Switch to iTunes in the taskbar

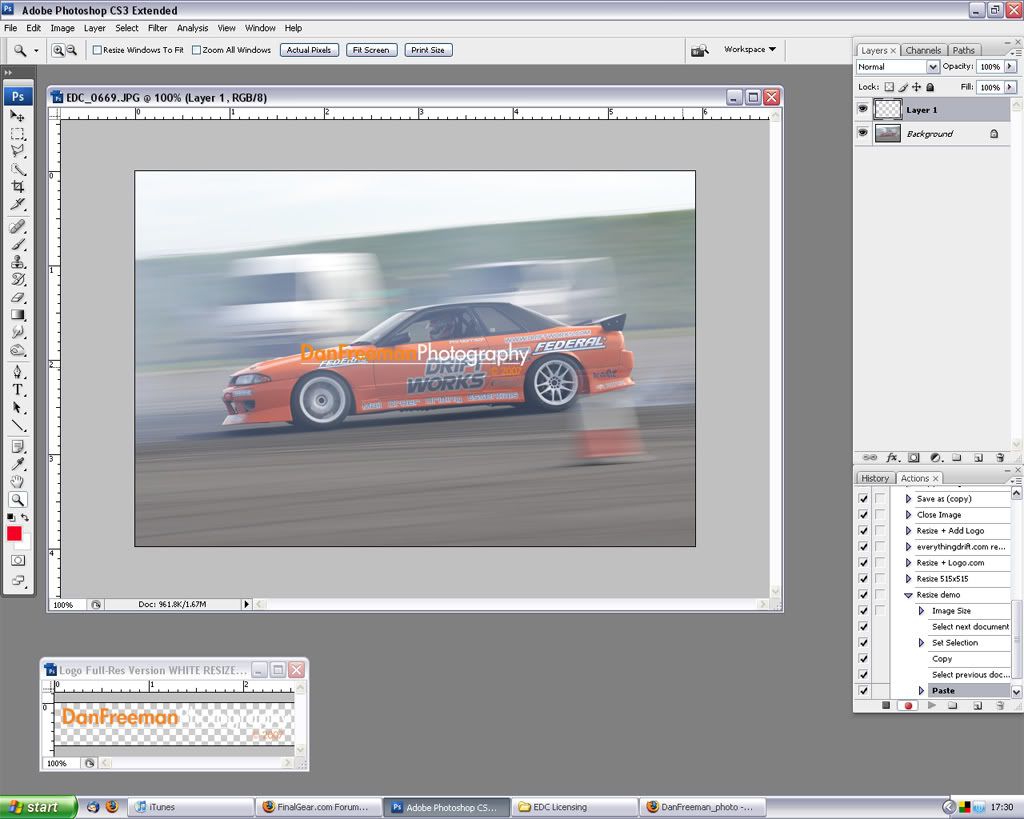[191, 807]
